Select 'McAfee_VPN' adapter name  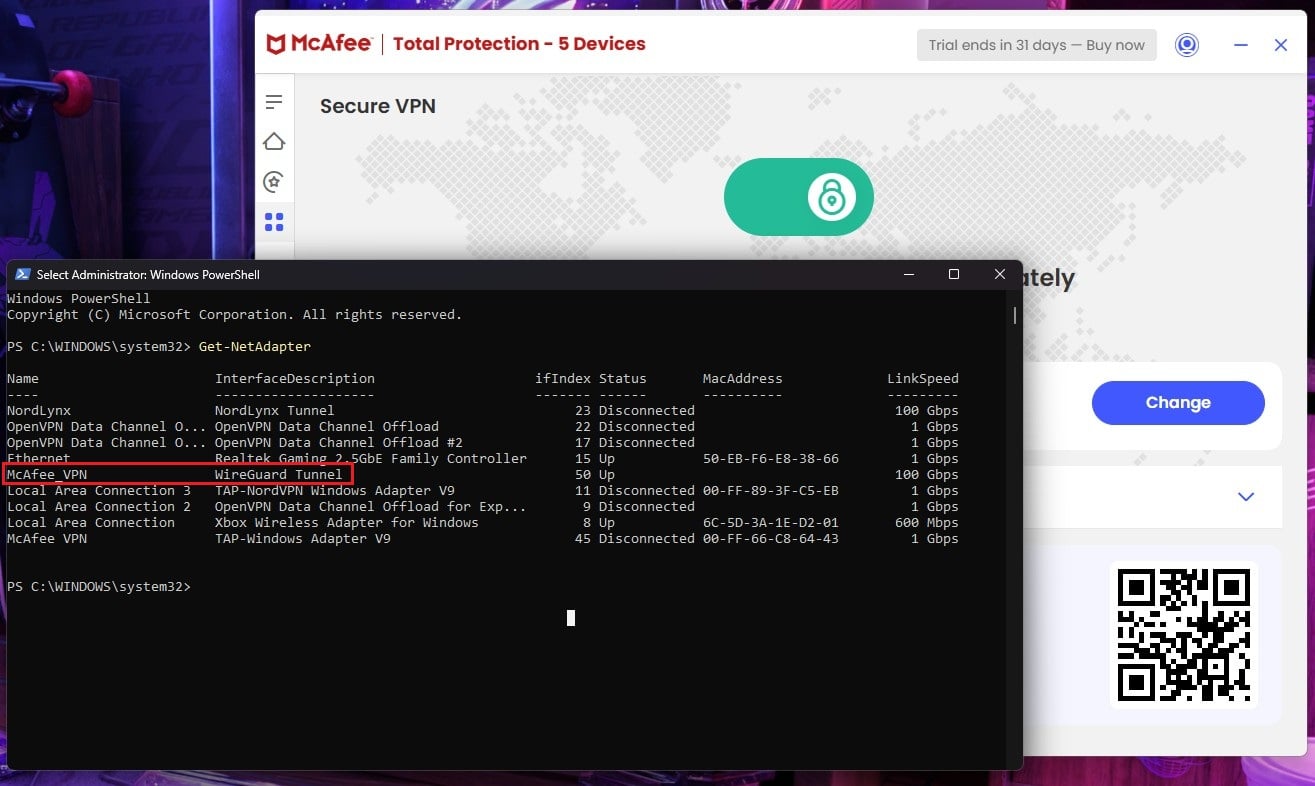click(47, 475)
